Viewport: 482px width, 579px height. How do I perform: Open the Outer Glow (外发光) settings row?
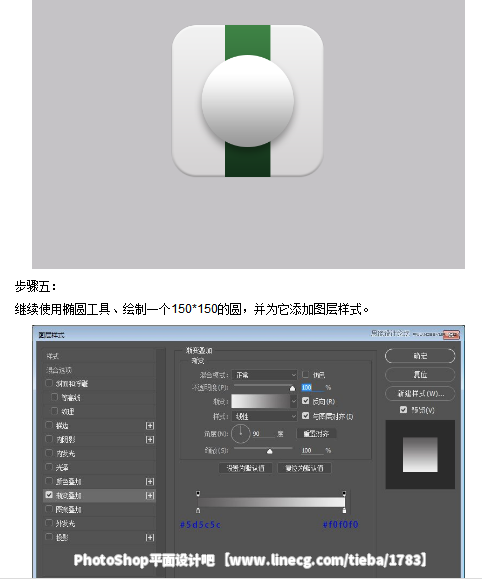click(x=99, y=523)
